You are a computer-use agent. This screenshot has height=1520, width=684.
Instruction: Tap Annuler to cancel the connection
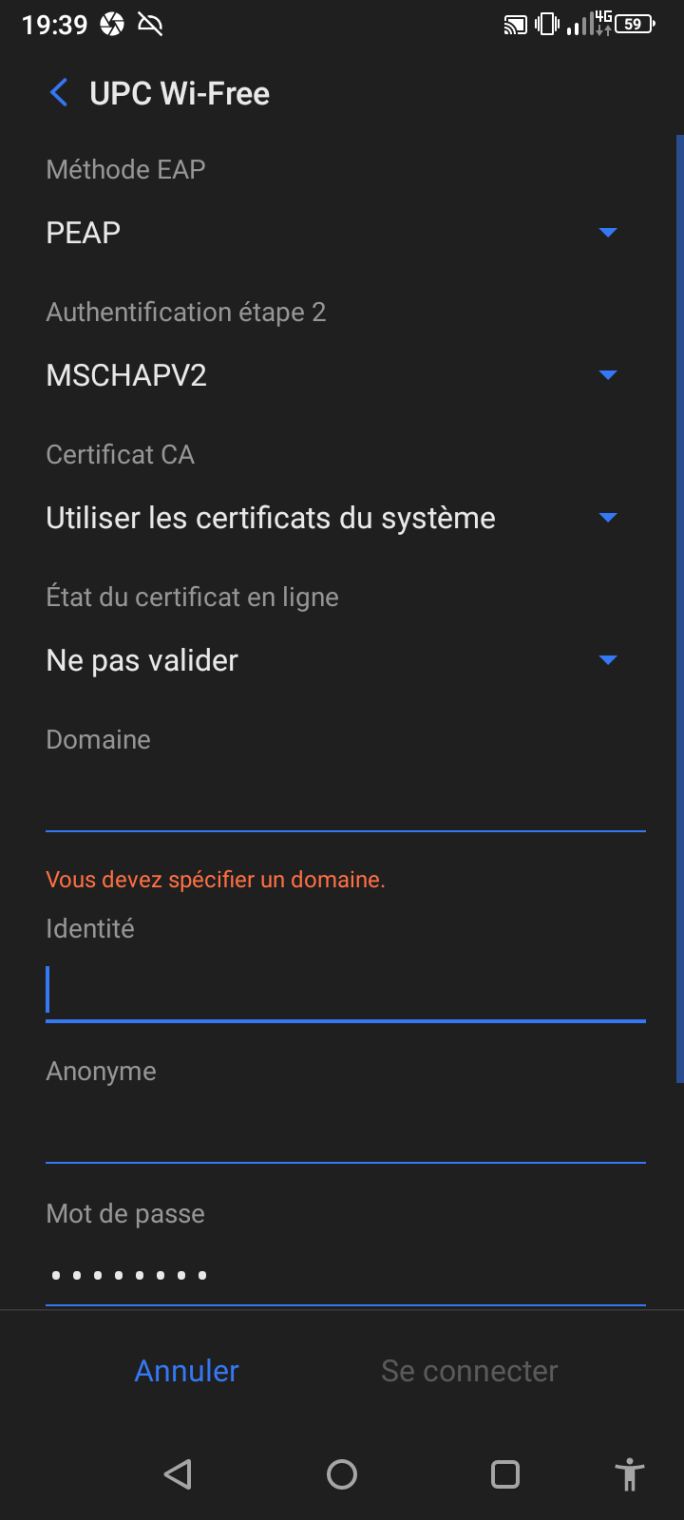[x=187, y=1371]
